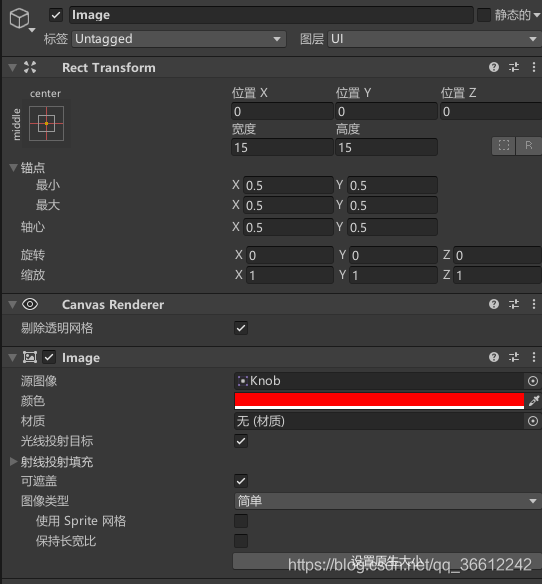Click 最小 anchor Y field

pos(392,185)
